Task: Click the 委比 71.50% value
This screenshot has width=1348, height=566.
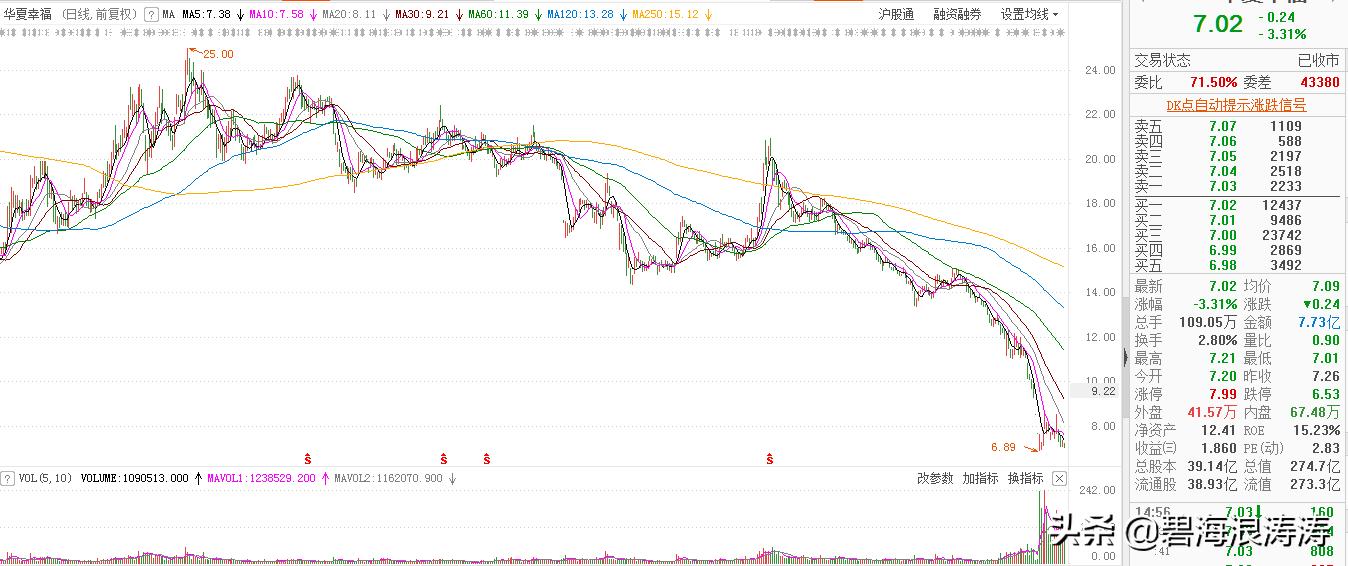Action: tap(1213, 82)
